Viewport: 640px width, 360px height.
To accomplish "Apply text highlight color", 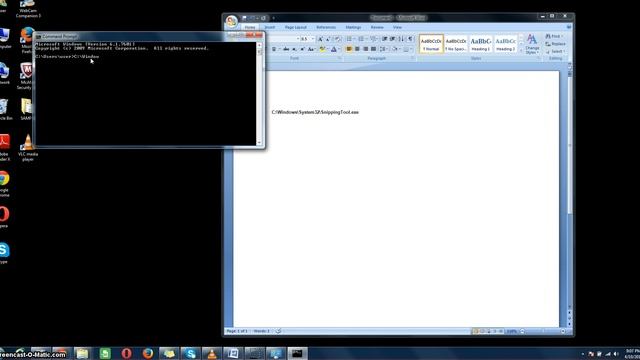I will [x=322, y=49].
